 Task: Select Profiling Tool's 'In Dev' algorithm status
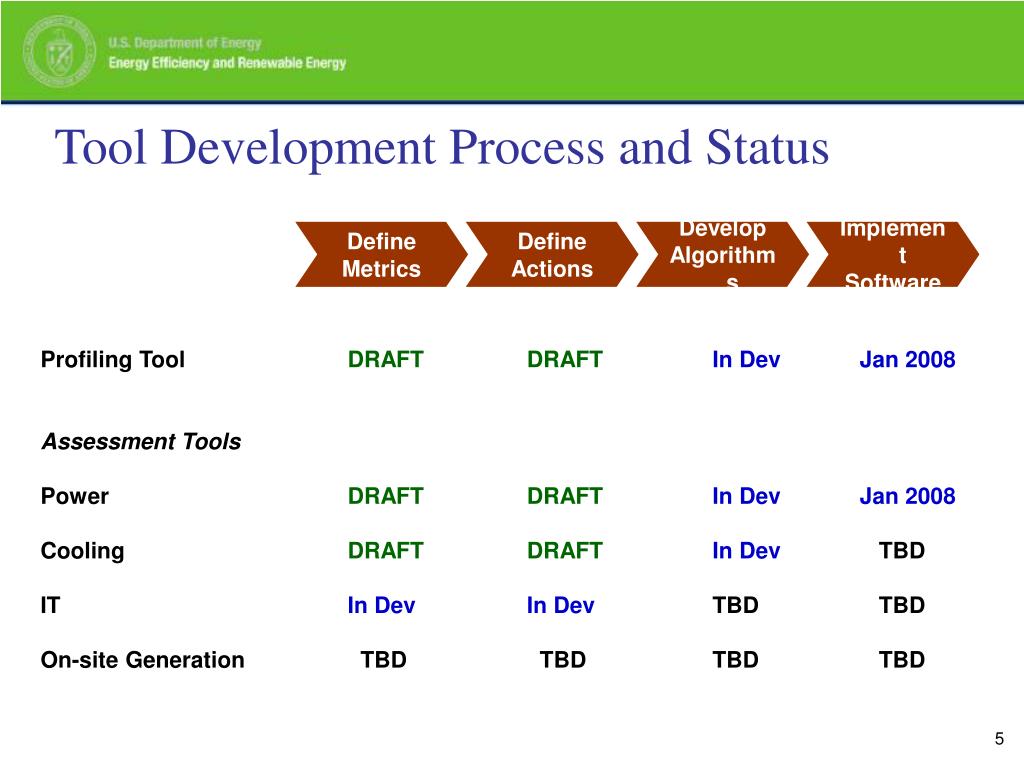(746, 360)
